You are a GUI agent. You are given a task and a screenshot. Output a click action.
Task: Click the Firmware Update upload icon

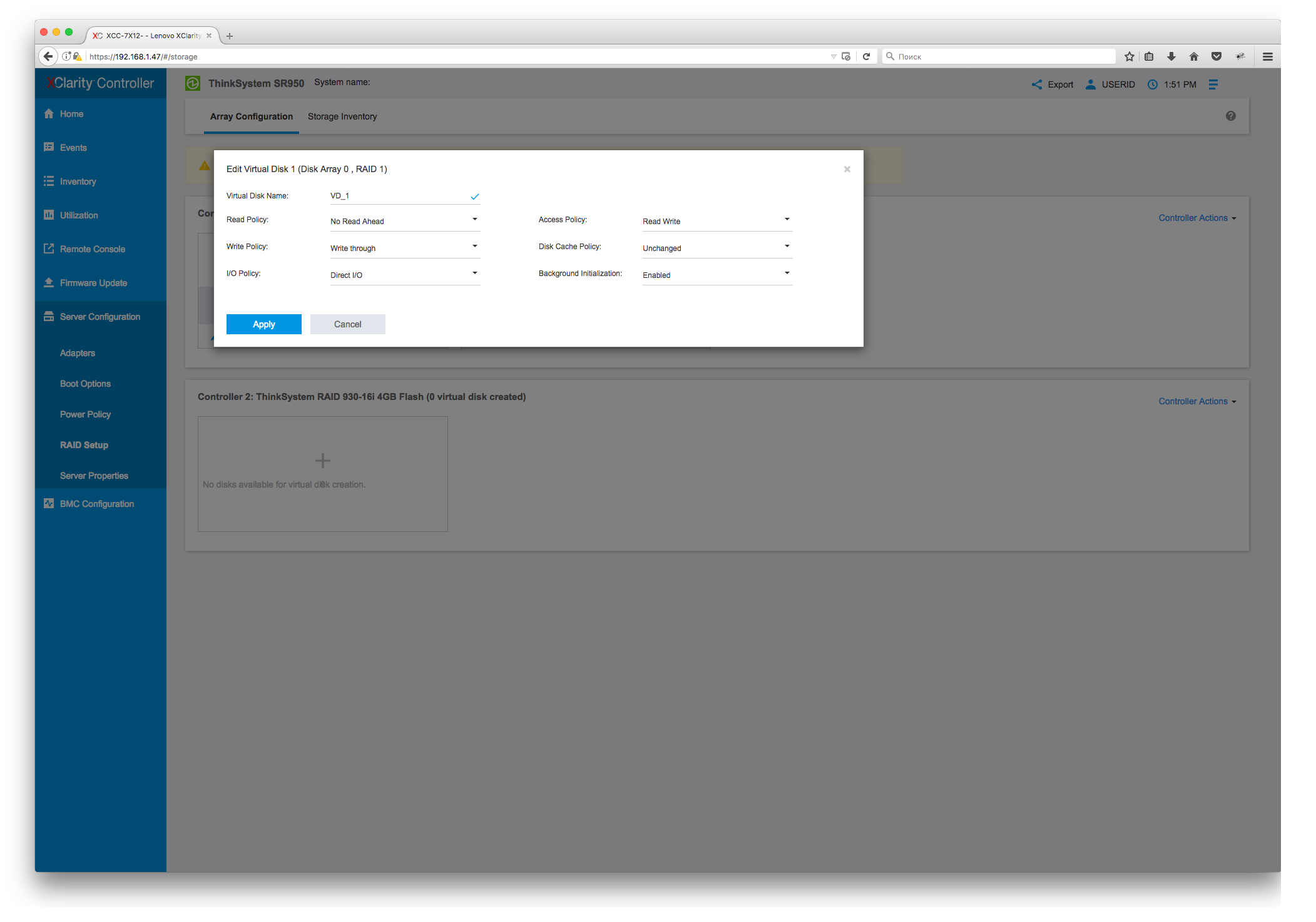tap(49, 283)
